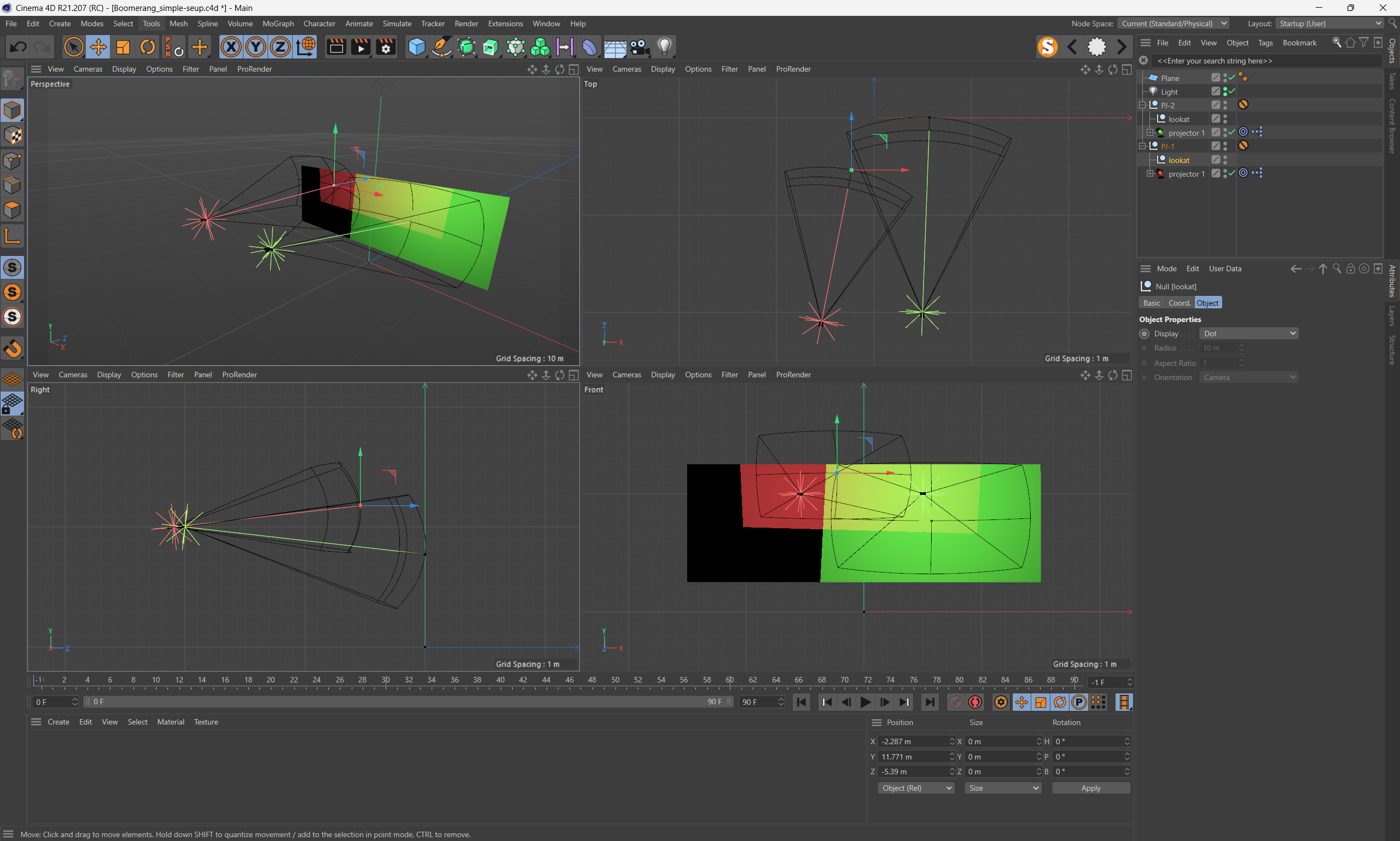Image resolution: width=1400 pixels, height=841 pixels.
Task: Collapse the PJ-2 null hierarchy
Action: pos(1142,106)
